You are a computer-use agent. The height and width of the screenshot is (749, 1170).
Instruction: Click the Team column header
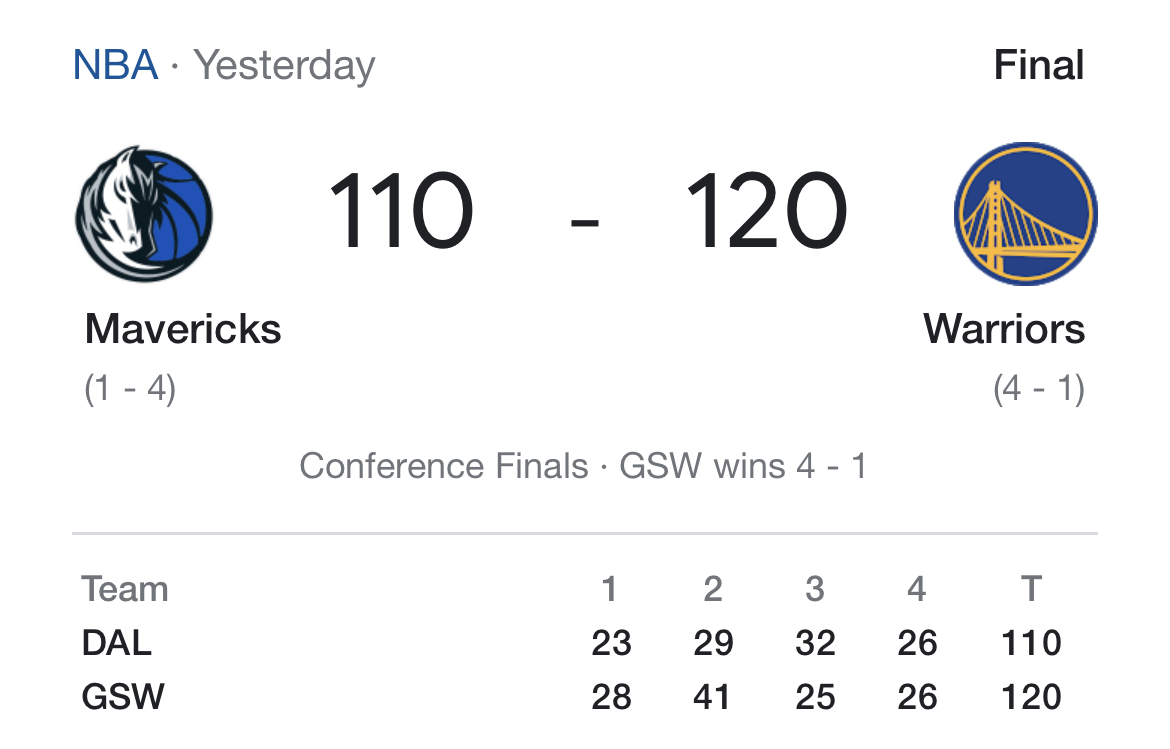point(125,589)
